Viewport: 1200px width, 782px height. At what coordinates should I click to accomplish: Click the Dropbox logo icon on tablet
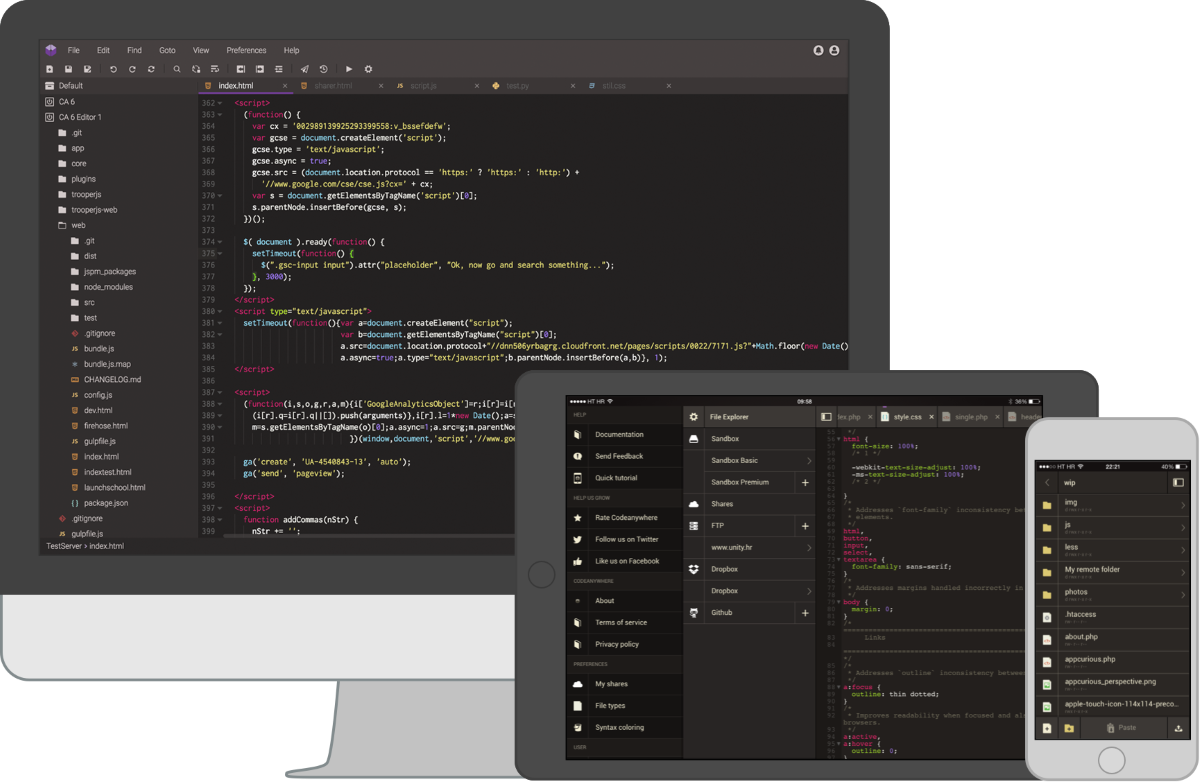(x=694, y=569)
